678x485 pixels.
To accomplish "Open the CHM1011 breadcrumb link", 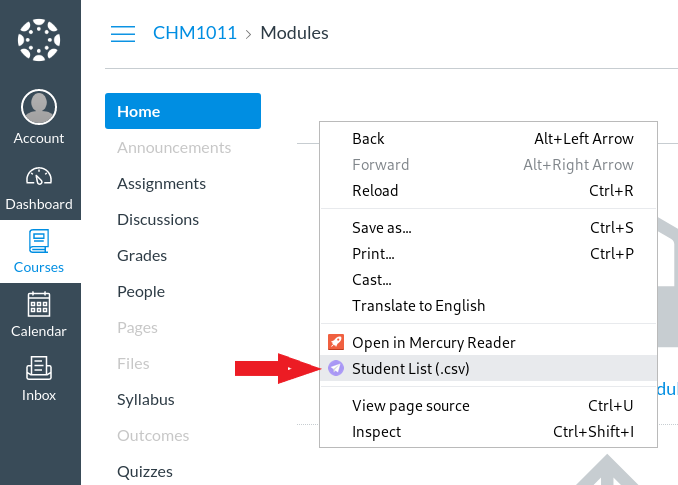I will pyautogui.click(x=194, y=33).
